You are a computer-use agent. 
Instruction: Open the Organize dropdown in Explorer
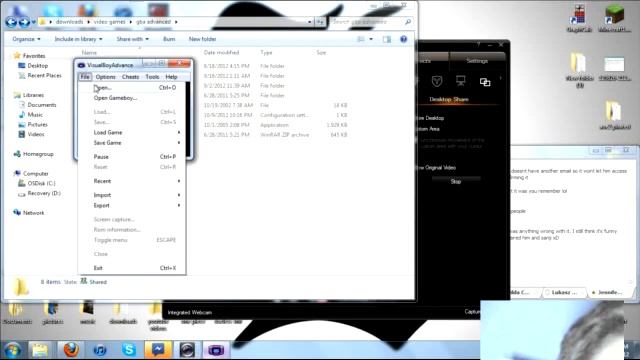point(26,39)
